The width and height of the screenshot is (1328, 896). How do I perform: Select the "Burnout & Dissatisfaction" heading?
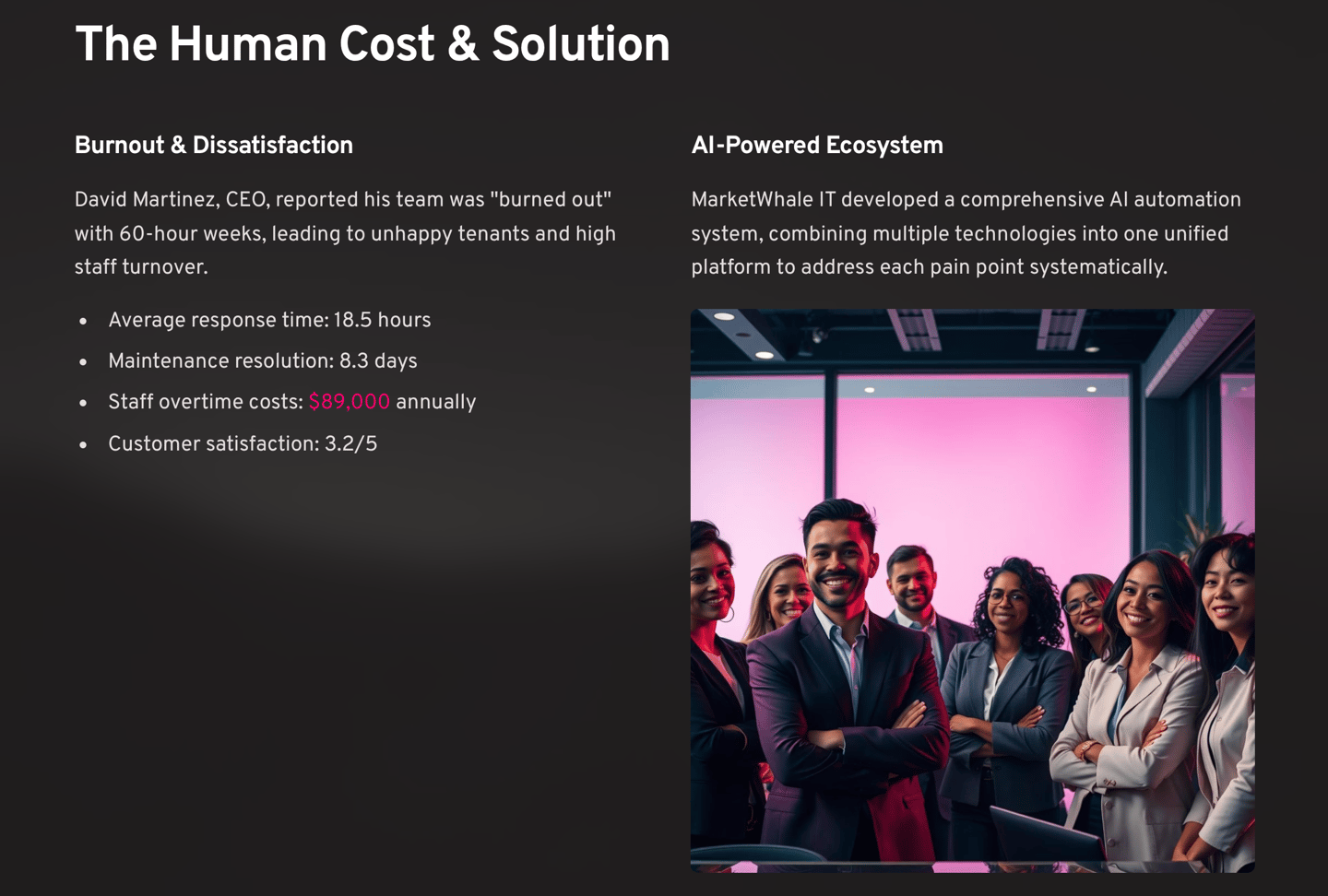click(x=213, y=146)
